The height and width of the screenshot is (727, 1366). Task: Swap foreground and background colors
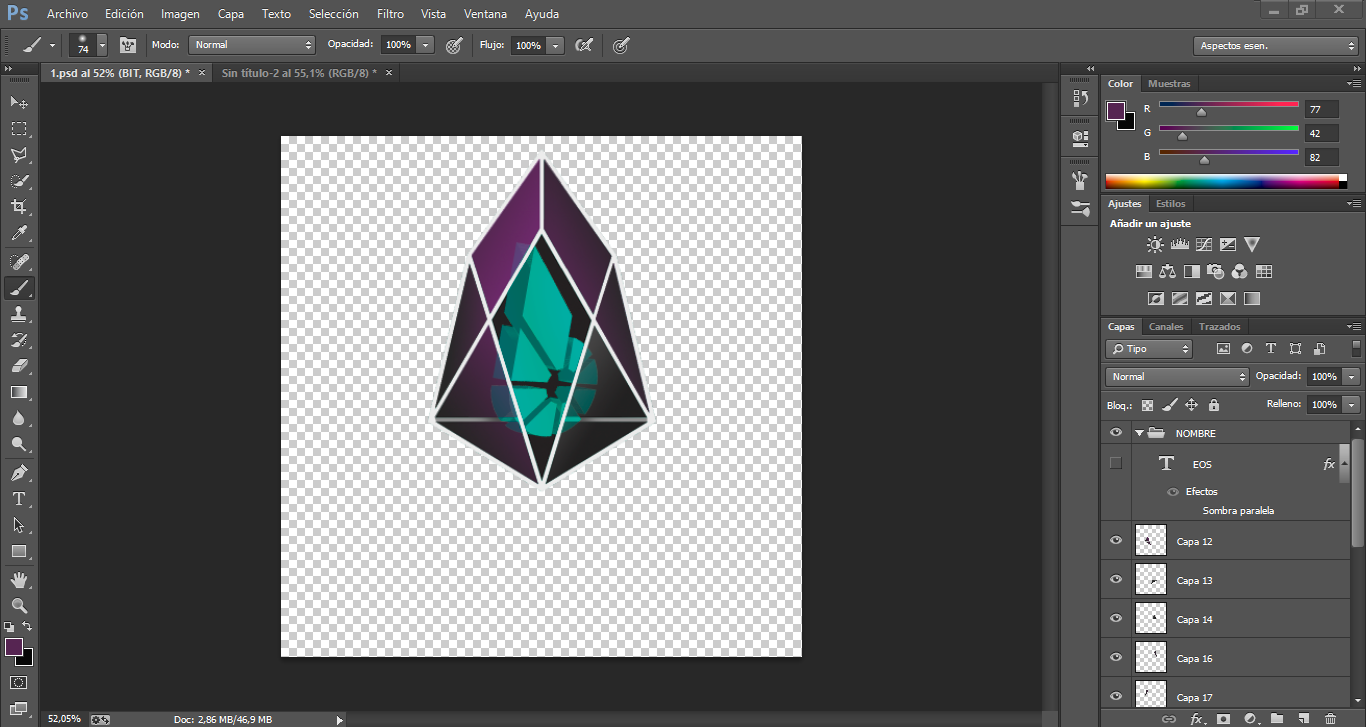28,626
